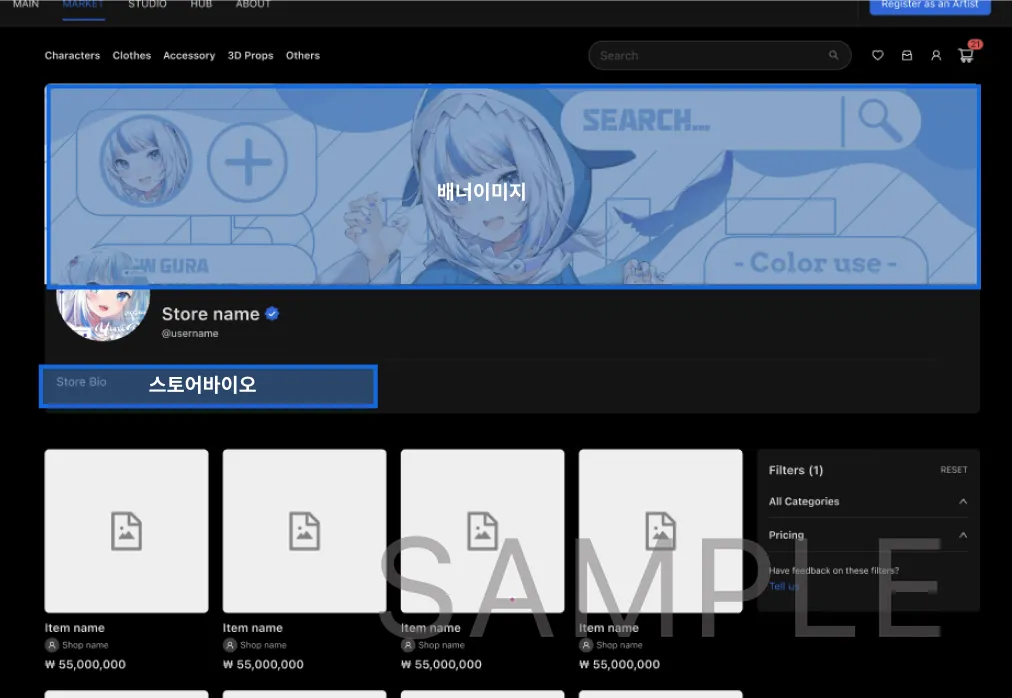This screenshot has height=698, width=1012.
Task: Click the search magnifier icon
Action: (833, 56)
